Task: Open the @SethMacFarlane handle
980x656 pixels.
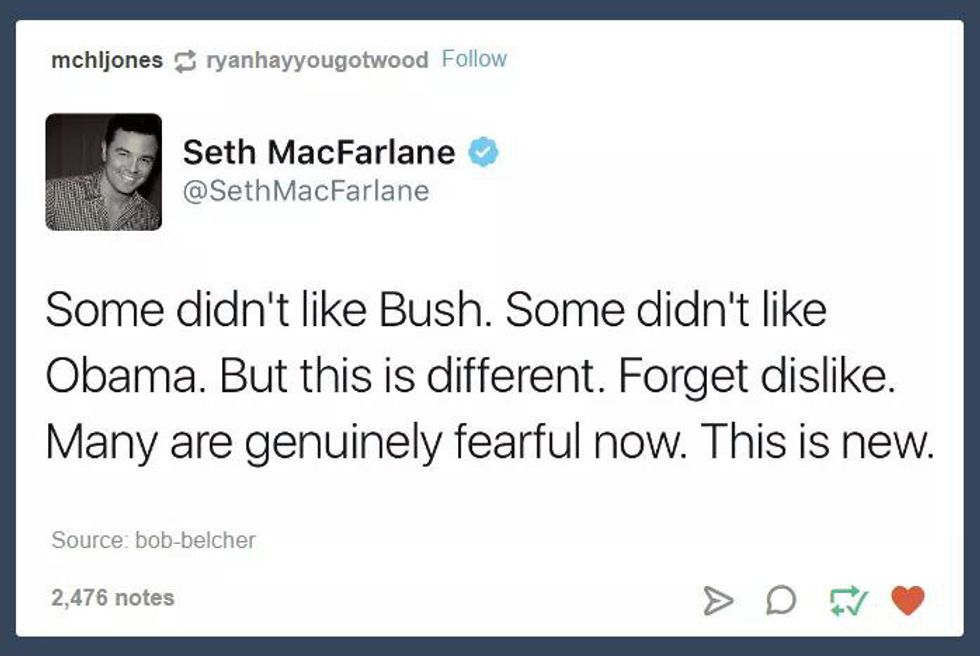Action: pos(306,190)
